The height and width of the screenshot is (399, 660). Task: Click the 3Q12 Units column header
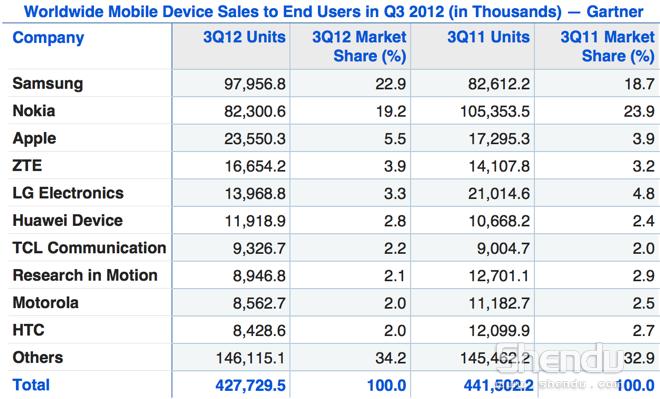[x=244, y=37]
